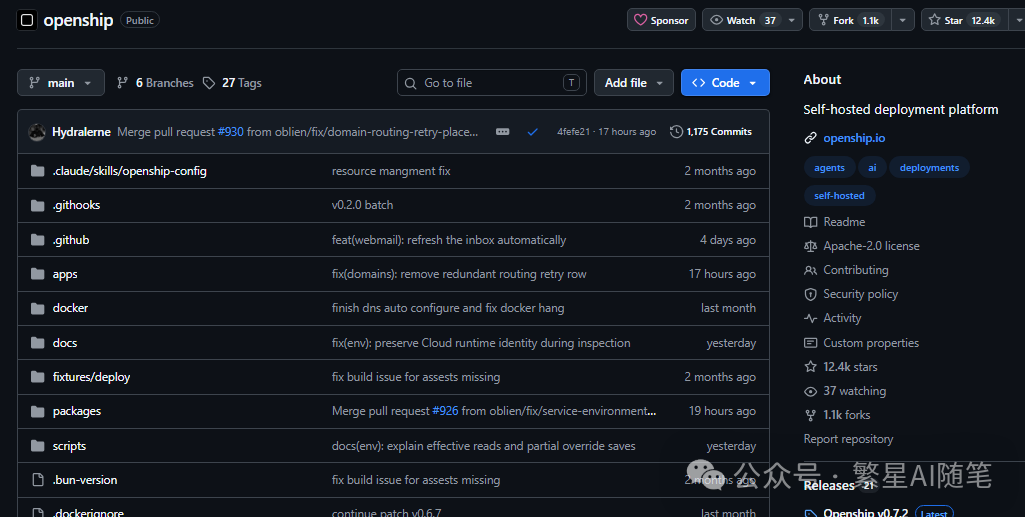Open the main branch selector dropdown
Screen dimensions: 1025x517
pos(61,83)
